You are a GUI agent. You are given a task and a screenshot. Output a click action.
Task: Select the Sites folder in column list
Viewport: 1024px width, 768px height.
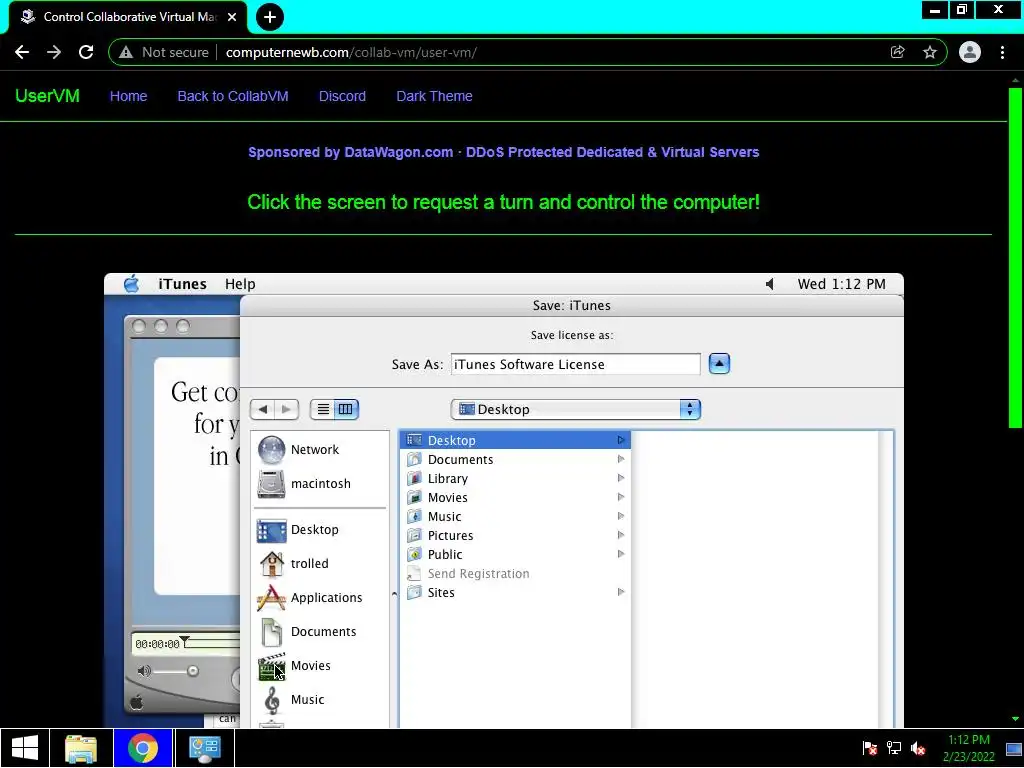[x=515, y=592]
